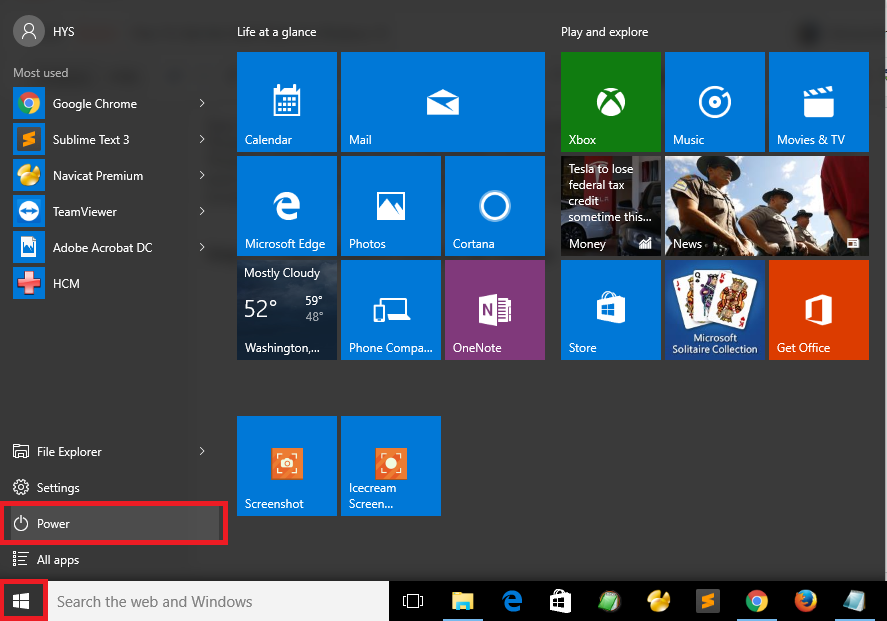Viewport: 887px width, 621px height.
Task: Open the Money tile about Tesla
Action: 611,206
